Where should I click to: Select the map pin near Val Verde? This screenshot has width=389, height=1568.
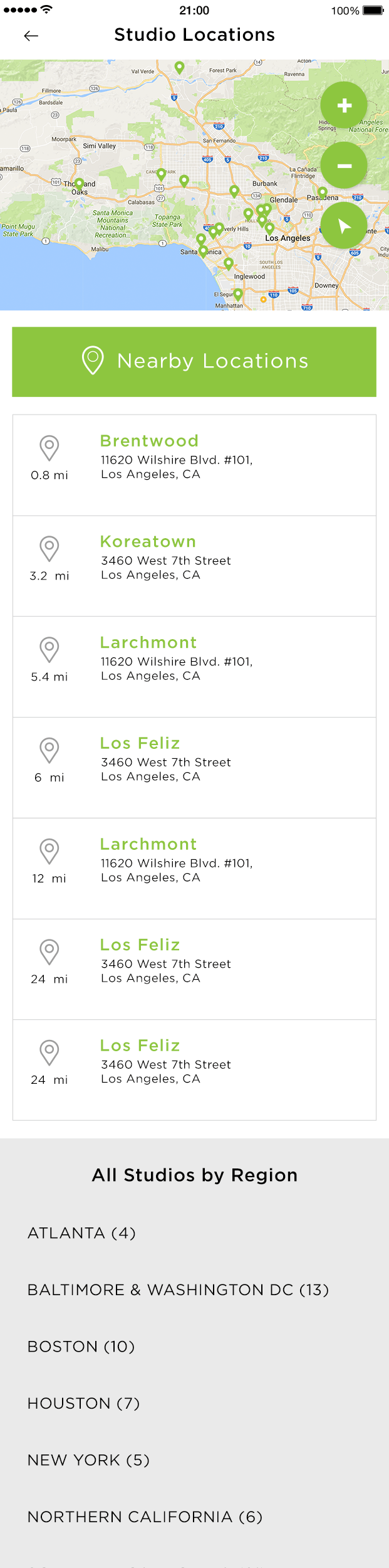[x=179, y=67]
